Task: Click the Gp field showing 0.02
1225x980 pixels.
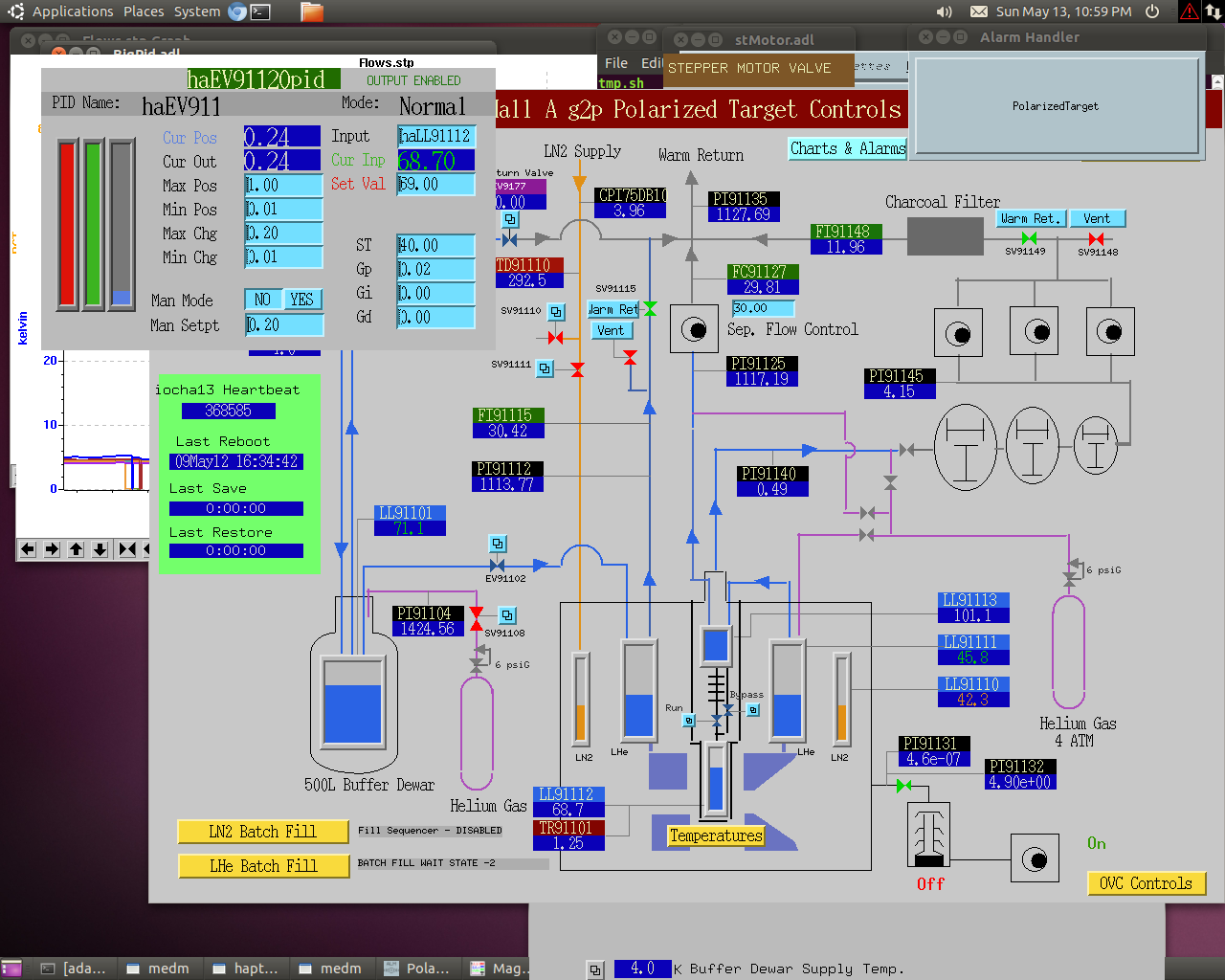Action: click(x=436, y=269)
